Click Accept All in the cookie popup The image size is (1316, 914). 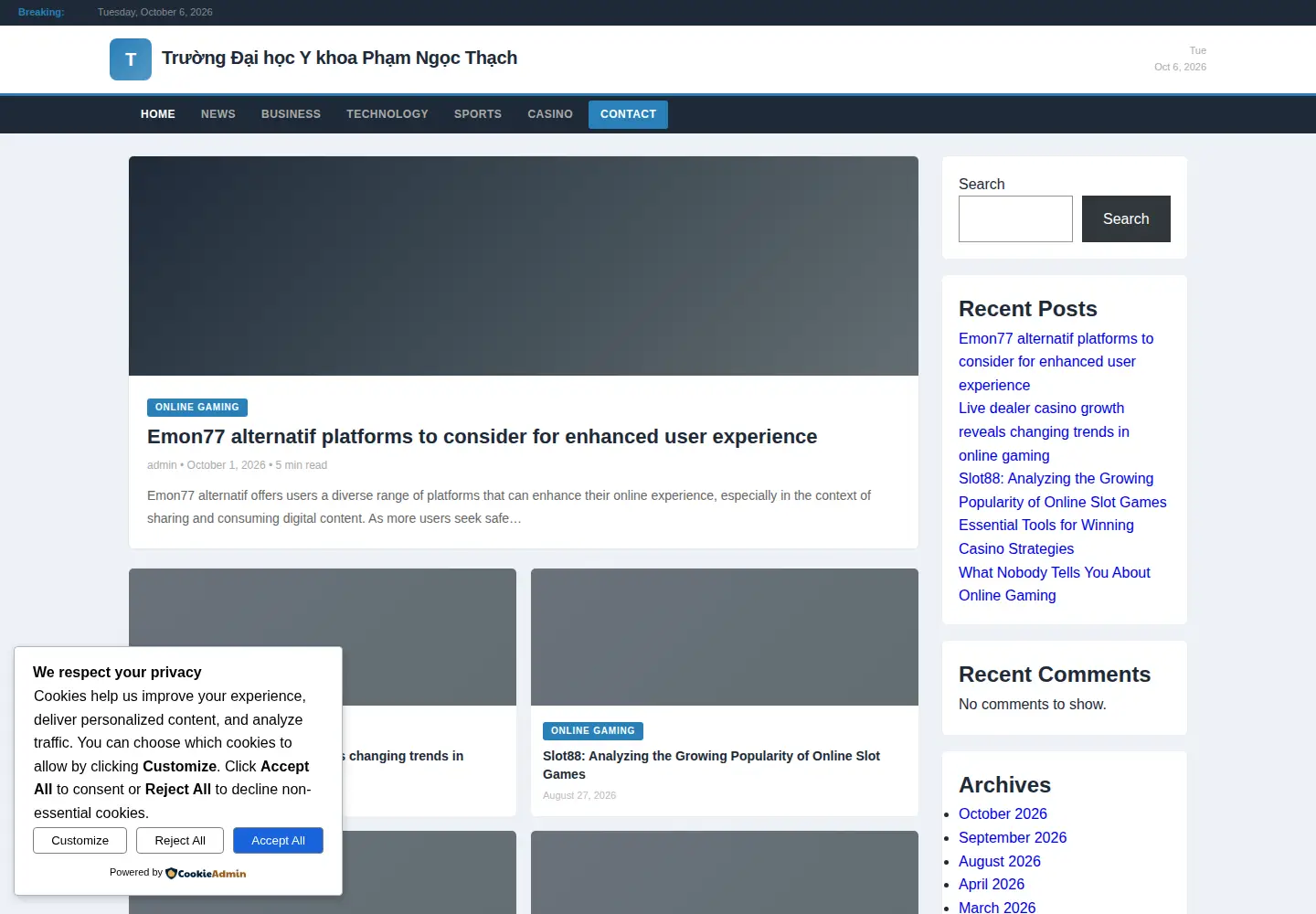(278, 841)
